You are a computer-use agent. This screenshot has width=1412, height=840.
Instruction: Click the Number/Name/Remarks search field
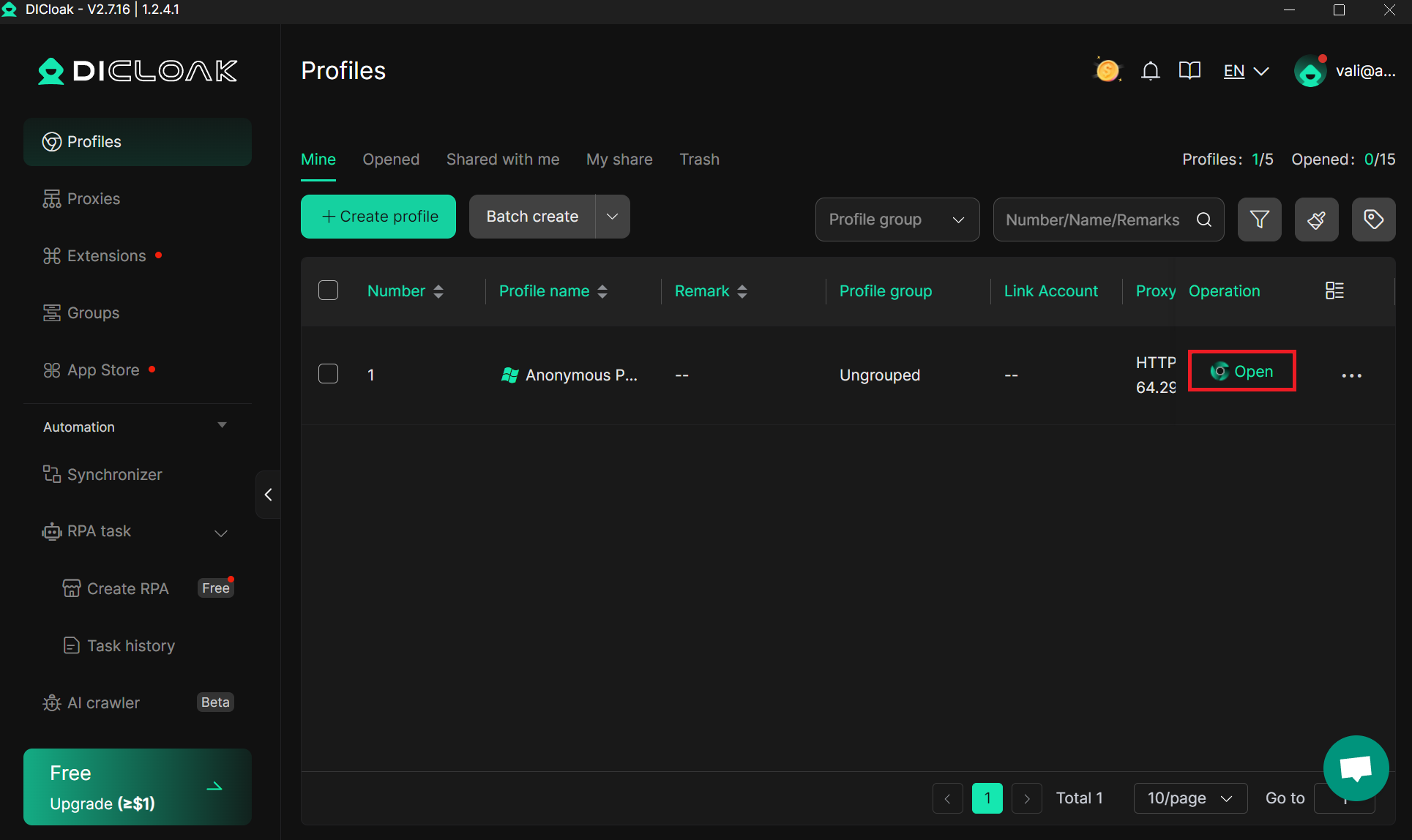(1094, 219)
